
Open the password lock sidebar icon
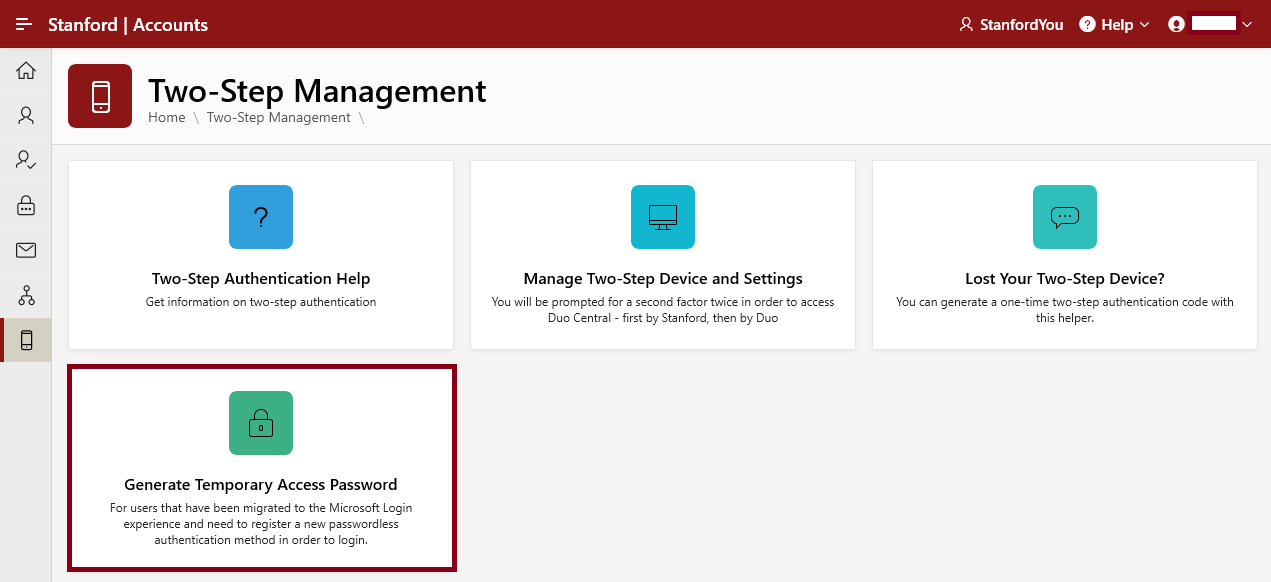point(26,205)
